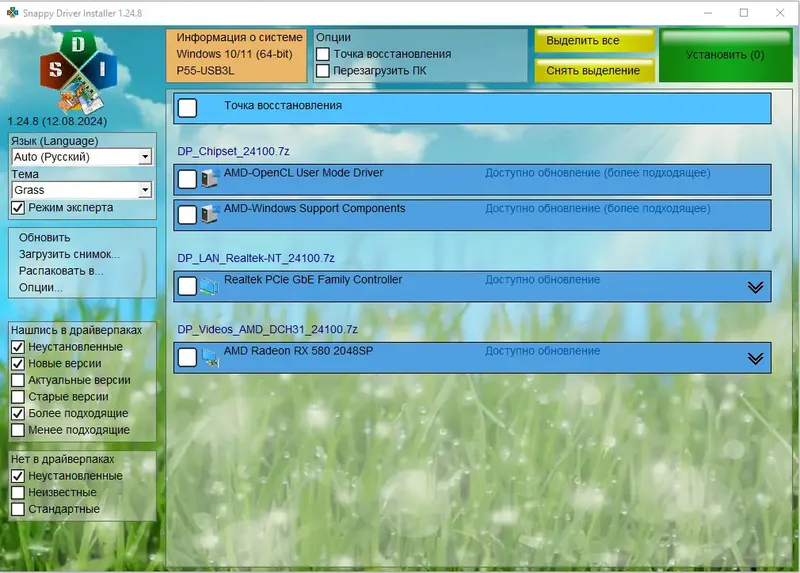Click Windows 10/11 (64-bit) text
The height and width of the screenshot is (573, 800).
pyautogui.click(x=234, y=54)
